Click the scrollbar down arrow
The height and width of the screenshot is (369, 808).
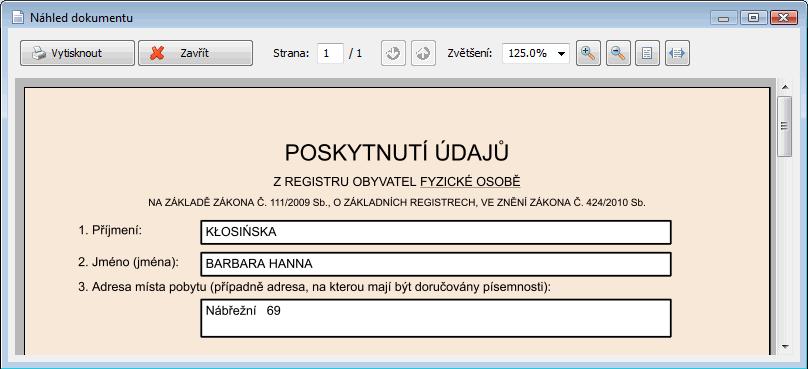[785, 346]
